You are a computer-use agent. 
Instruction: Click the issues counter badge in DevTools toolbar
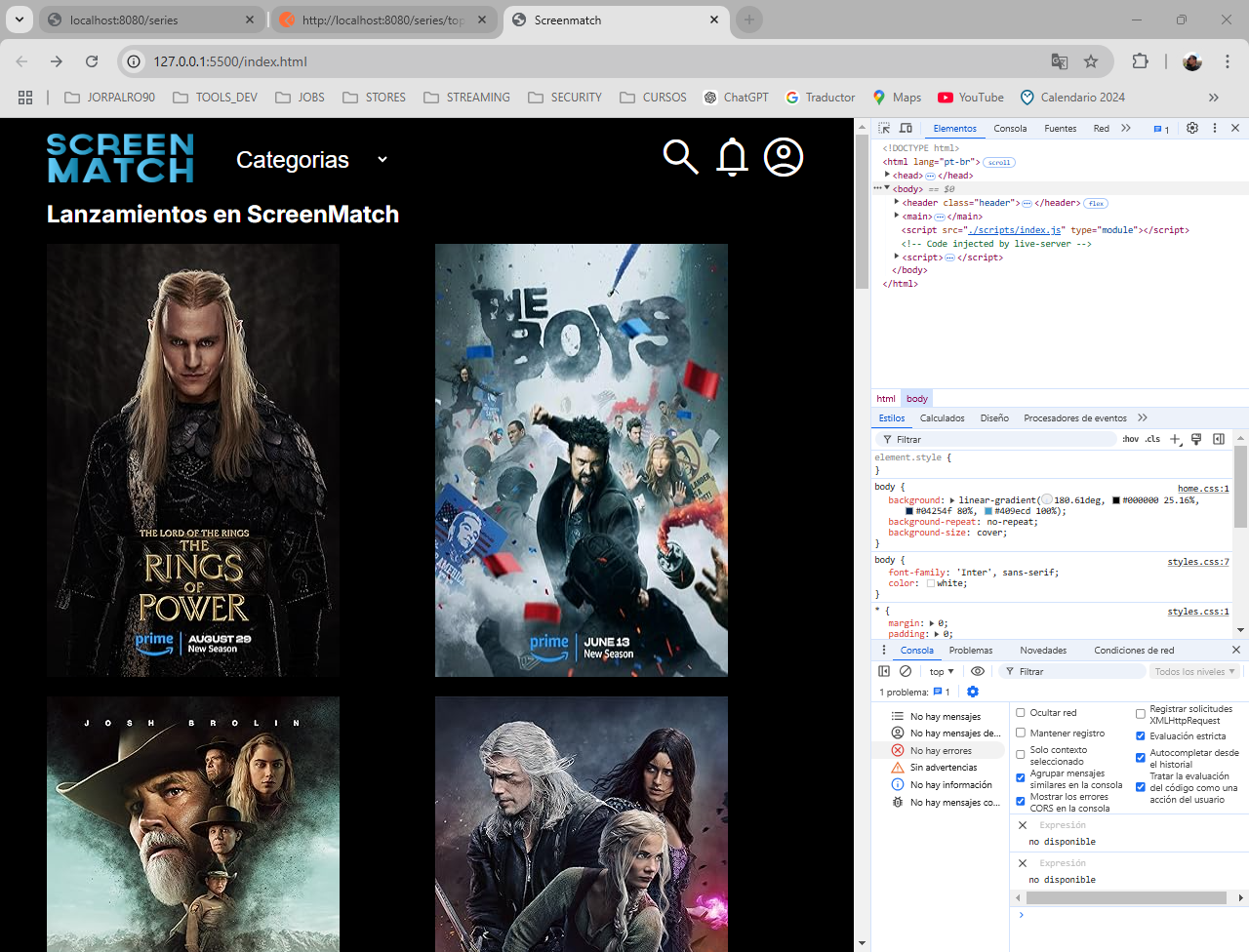[x=1161, y=129]
